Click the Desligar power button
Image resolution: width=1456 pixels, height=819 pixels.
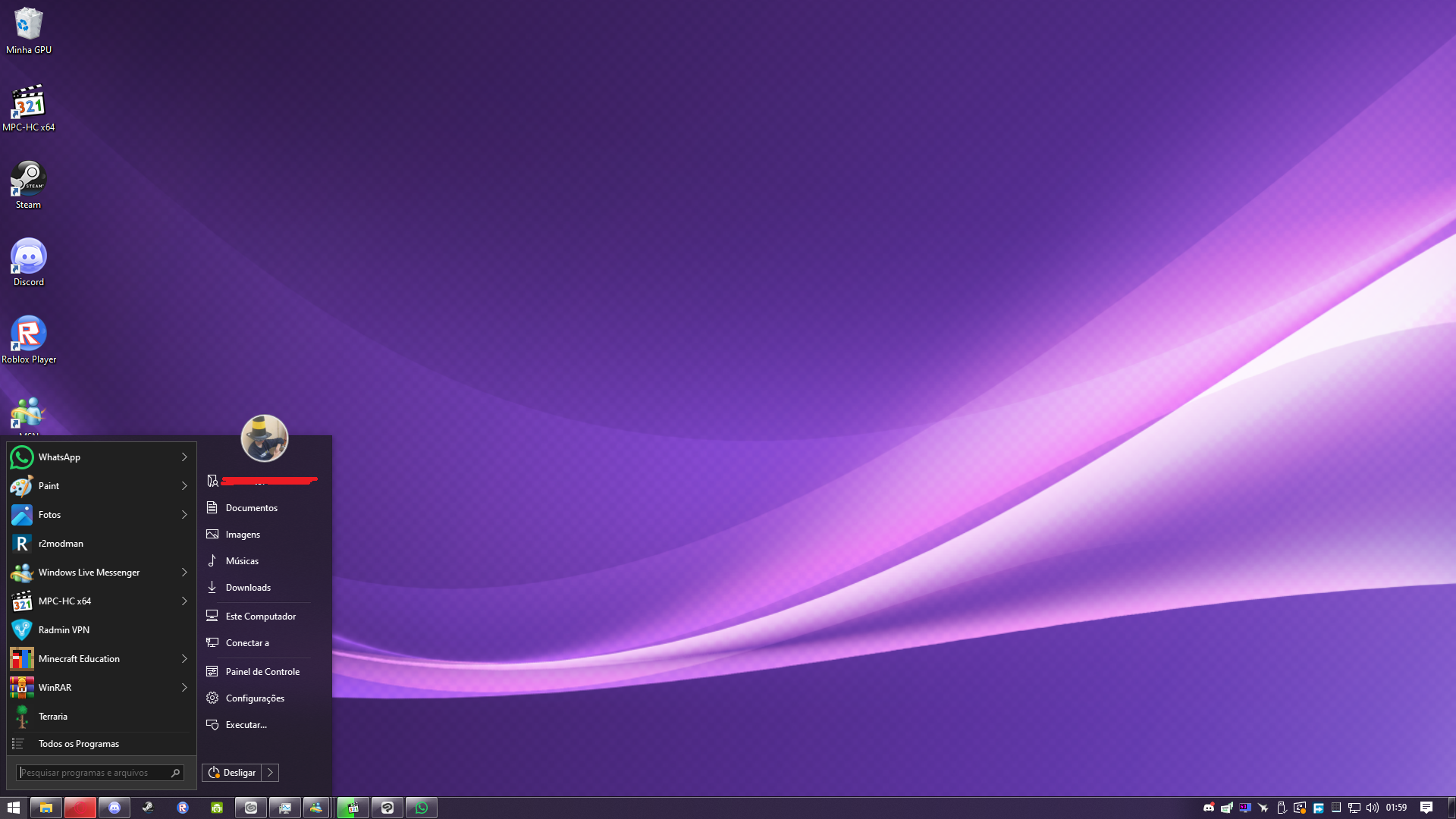point(232,773)
